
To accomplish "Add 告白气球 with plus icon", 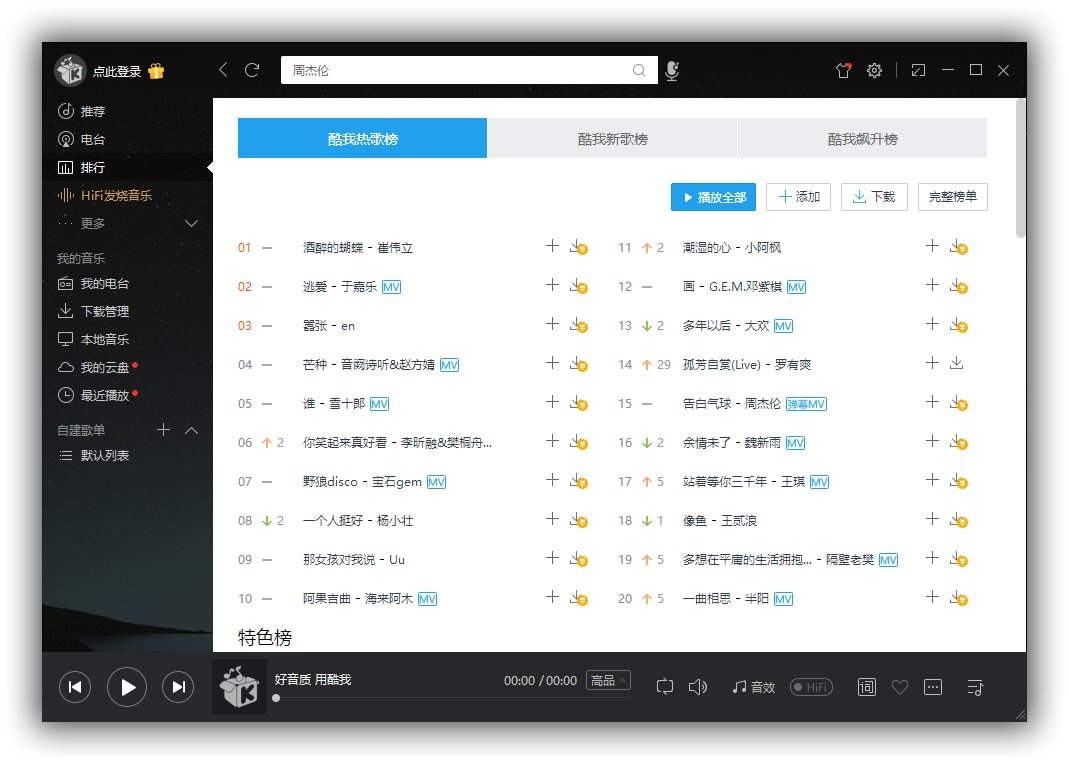I will pos(932,402).
